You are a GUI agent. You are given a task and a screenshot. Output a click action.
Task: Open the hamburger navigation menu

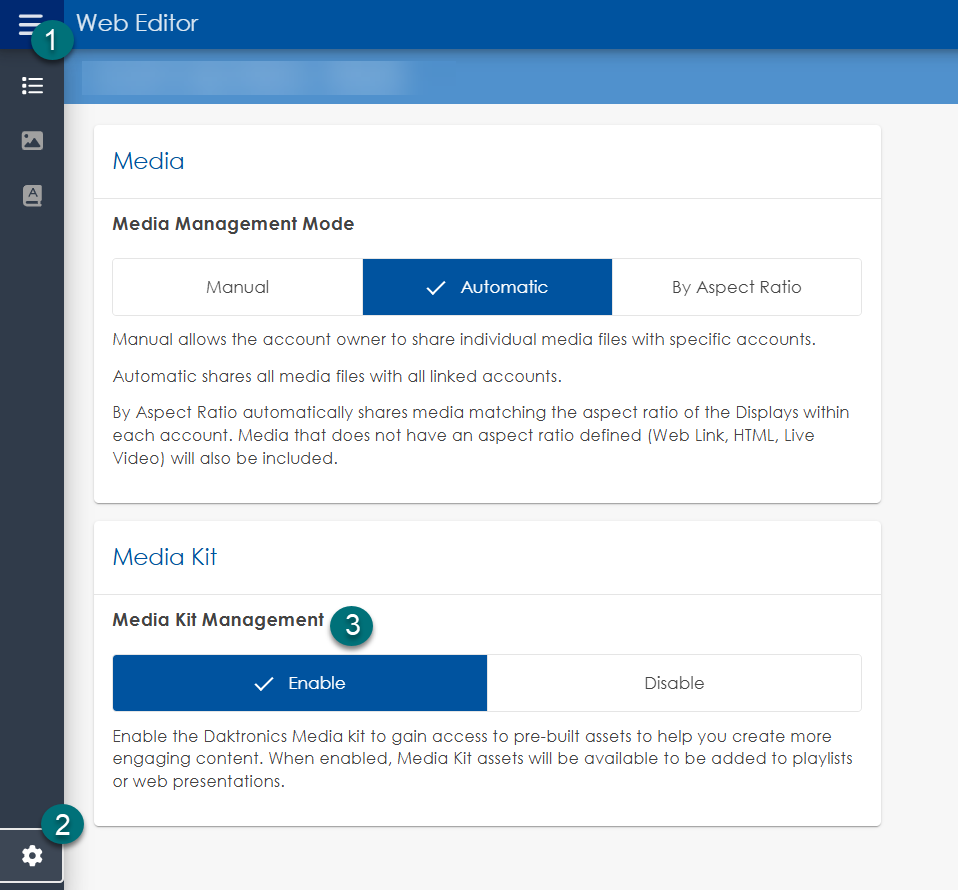pyautogui.click(x=28, y=23)
